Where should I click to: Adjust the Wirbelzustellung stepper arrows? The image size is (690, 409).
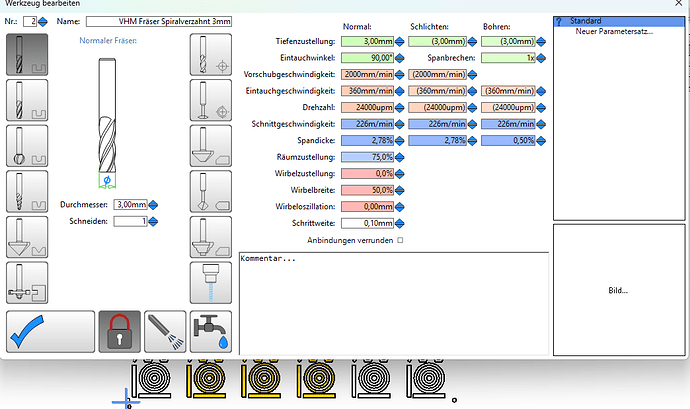pos(400,174)
